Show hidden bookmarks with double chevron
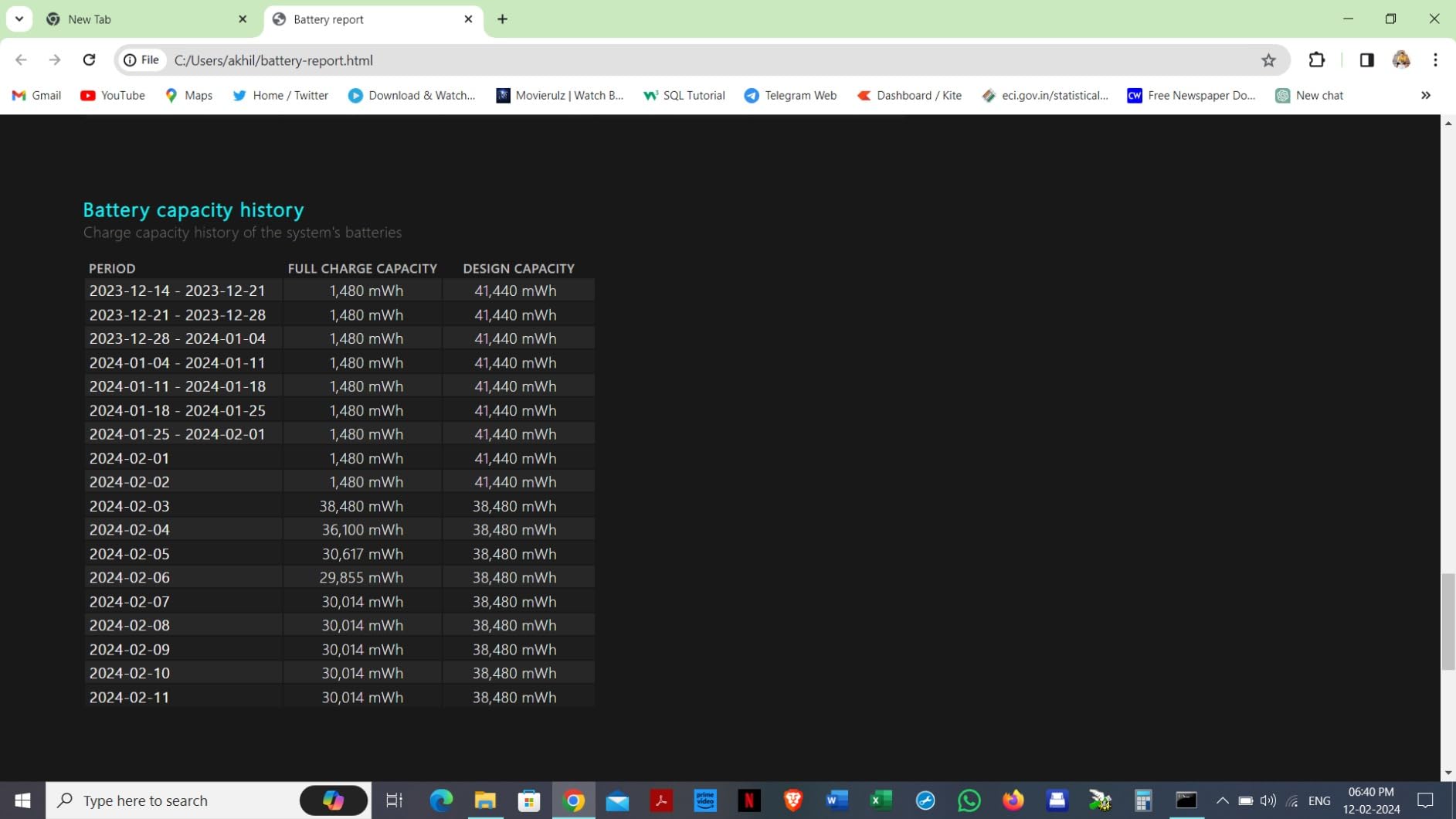The height and width of the screenshot is (819, 1456). (1426, 96)
